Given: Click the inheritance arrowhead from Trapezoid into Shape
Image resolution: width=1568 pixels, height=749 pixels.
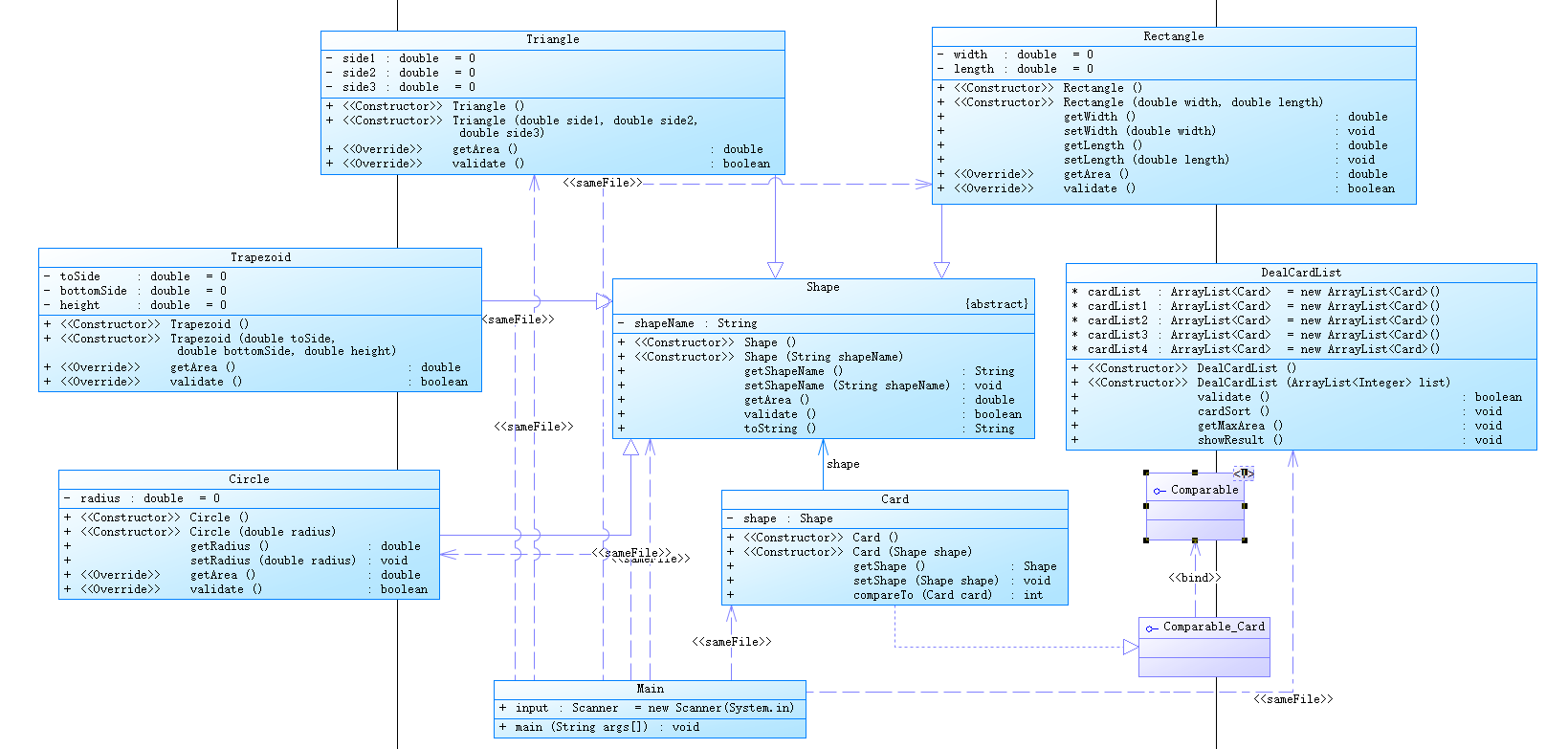Looking at the screenshot, I should coord(604,301).
